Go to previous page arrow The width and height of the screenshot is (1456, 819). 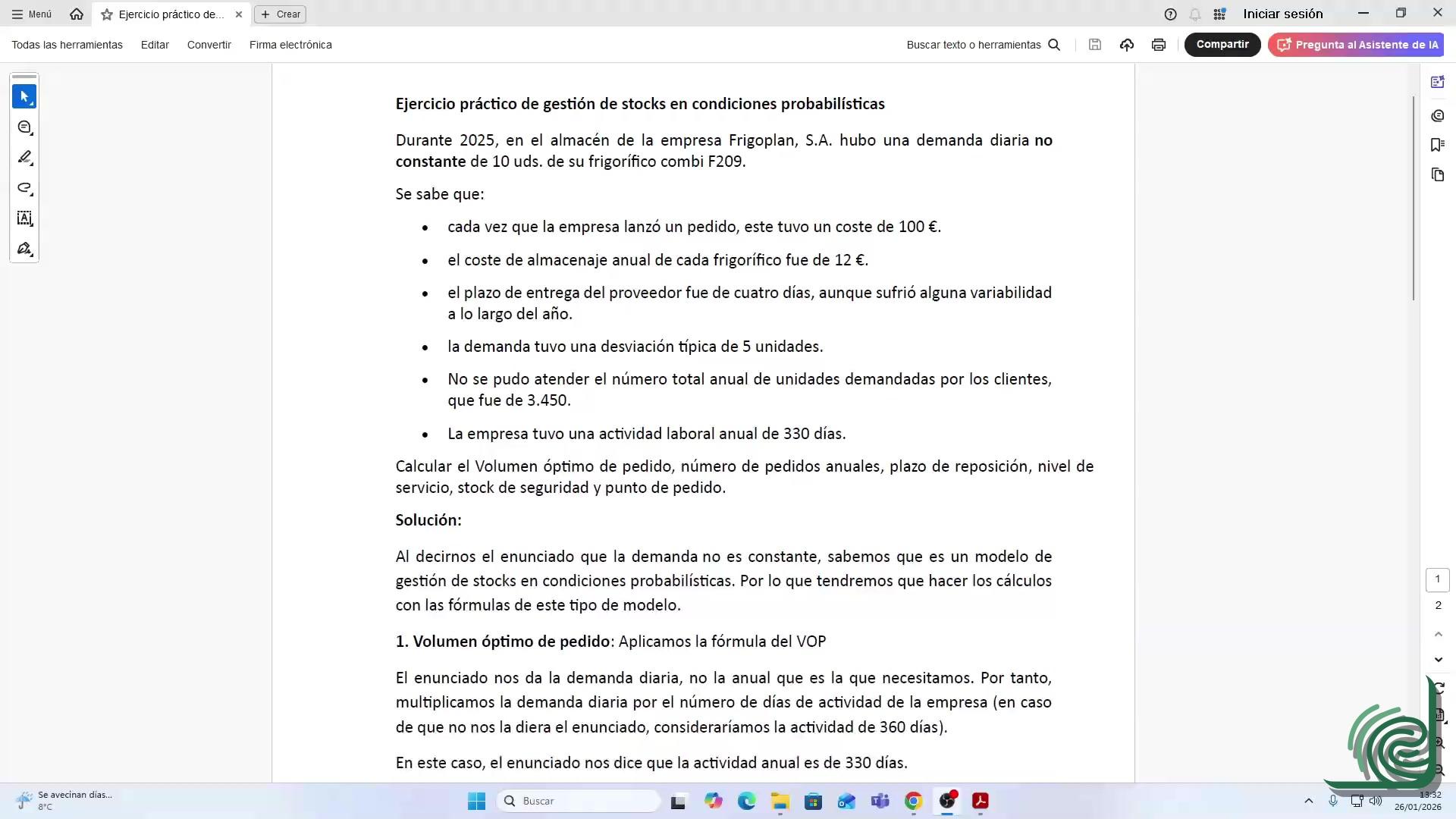(x=1438, y=634)
